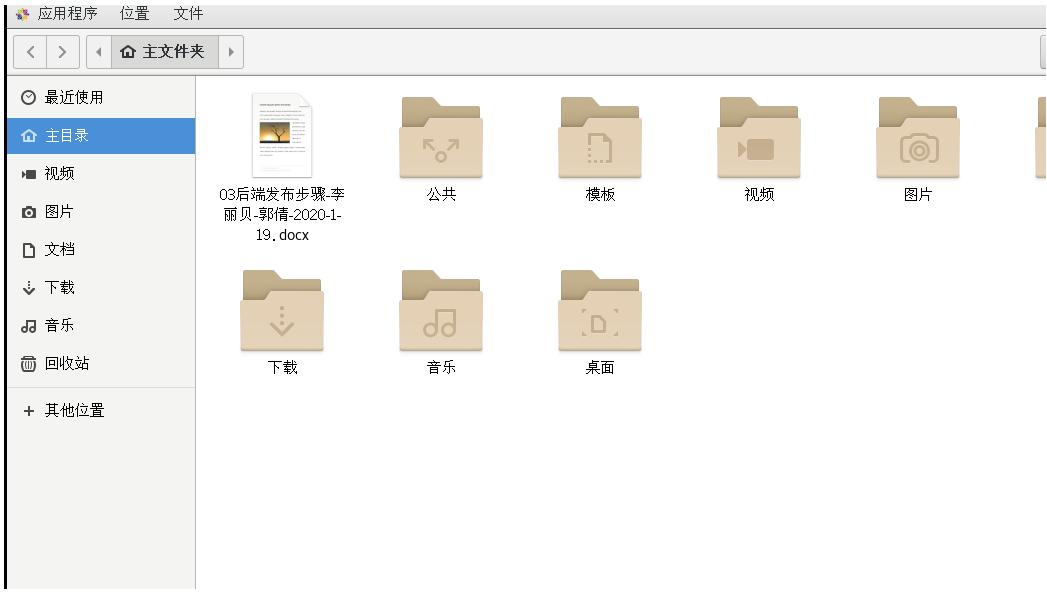Select the 视频 folder icon in main view
1047x600 pixels.
click(x=759, y=137)
